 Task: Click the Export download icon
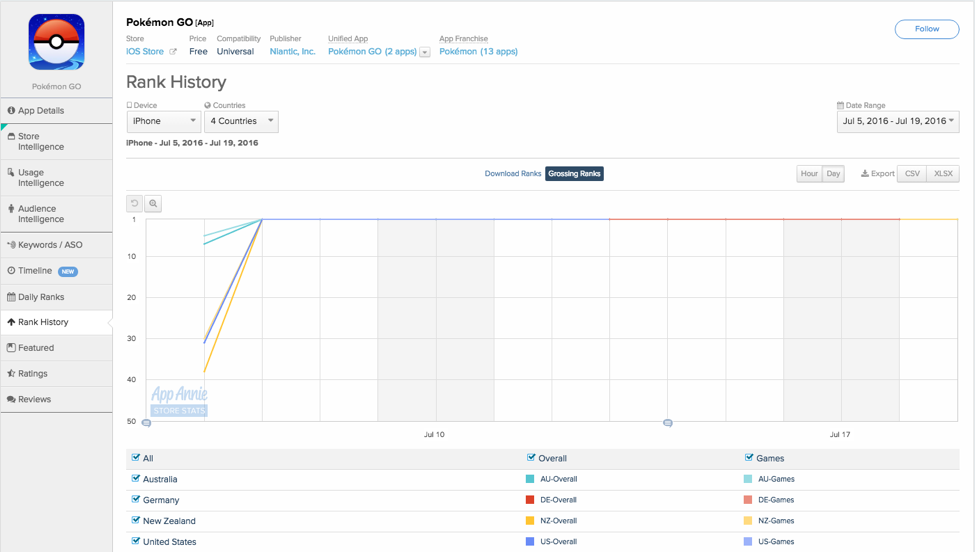[x=864, y=173]
